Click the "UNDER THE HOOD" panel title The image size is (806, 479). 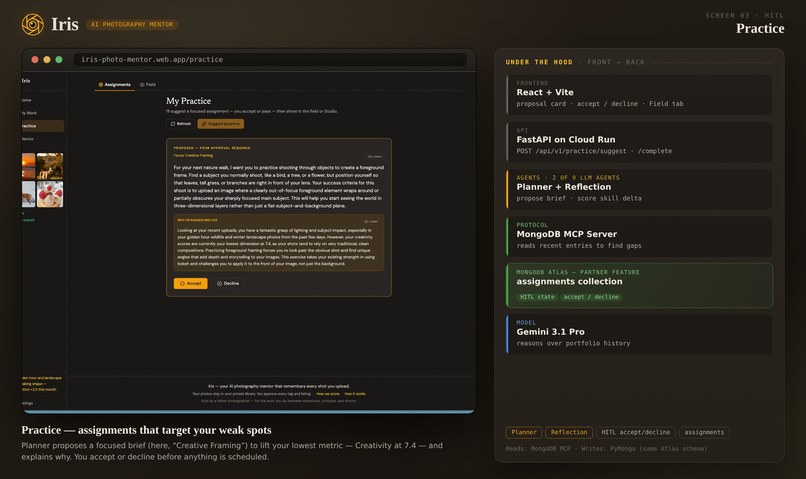tap(539, 62)
